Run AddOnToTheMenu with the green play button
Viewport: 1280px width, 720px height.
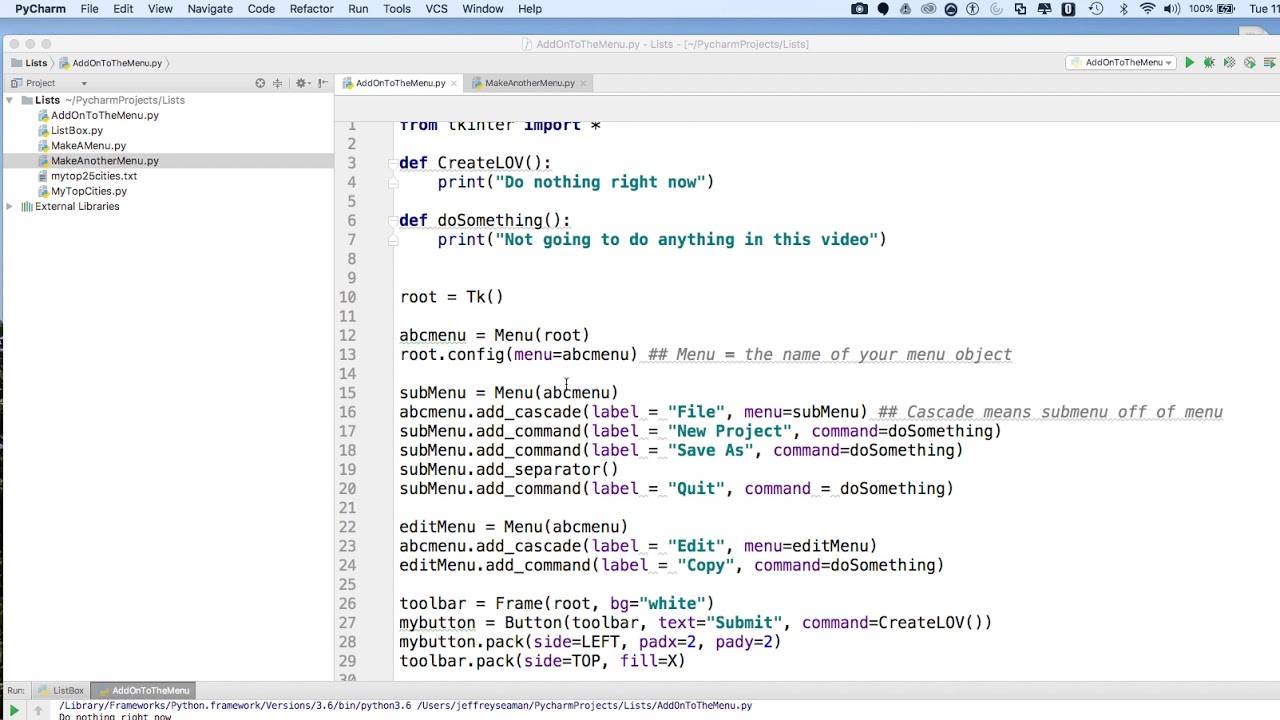pyautogui.click(x=1189, y=63)
